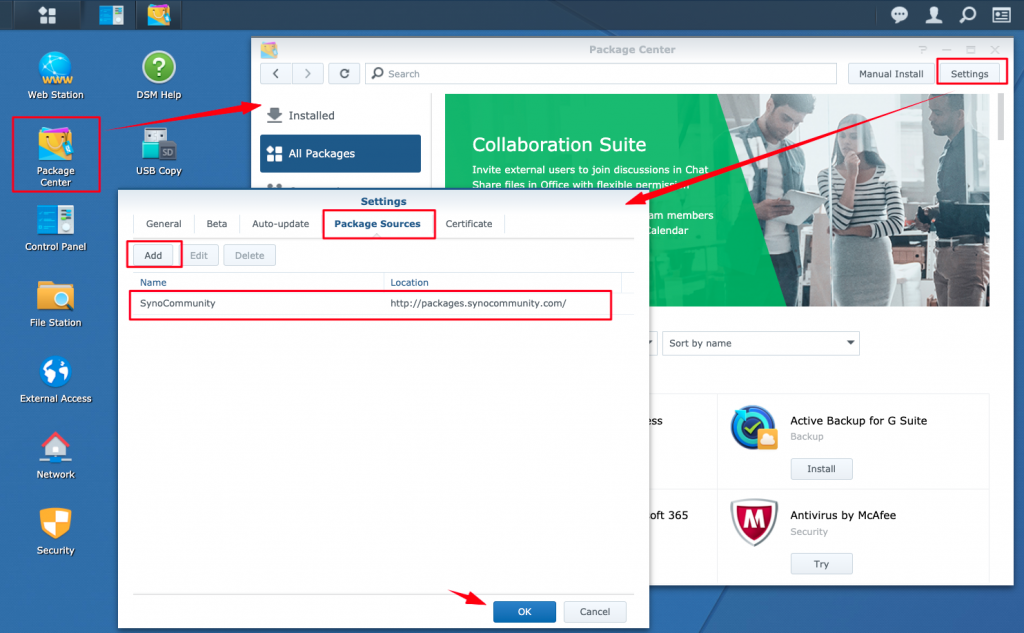
Task: Click the Delete button
Action: [249, 255]
